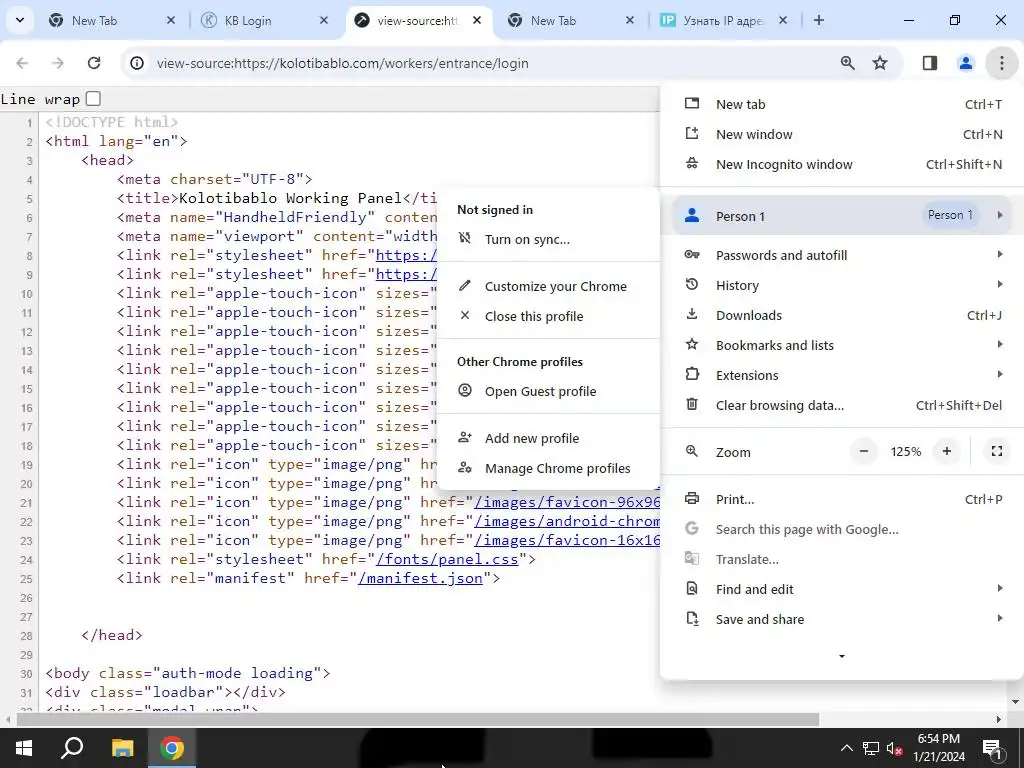Select New tab menu item
Viewport: 1024px width, 768px height.
click(842, 104)
